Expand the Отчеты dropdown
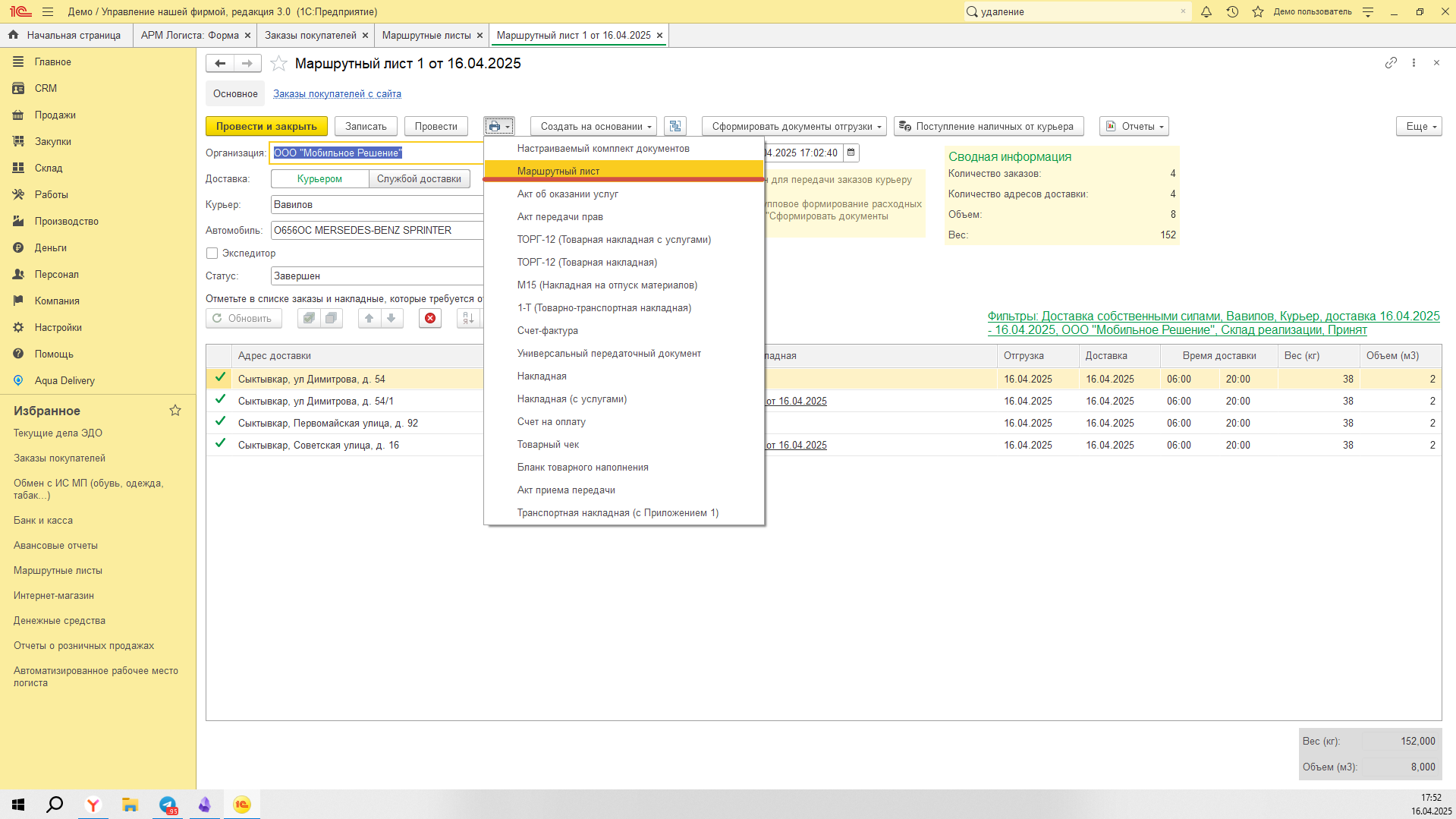Image resolution: width=1456 pixels, height=819 pixels. click(x=1134, y=126)
